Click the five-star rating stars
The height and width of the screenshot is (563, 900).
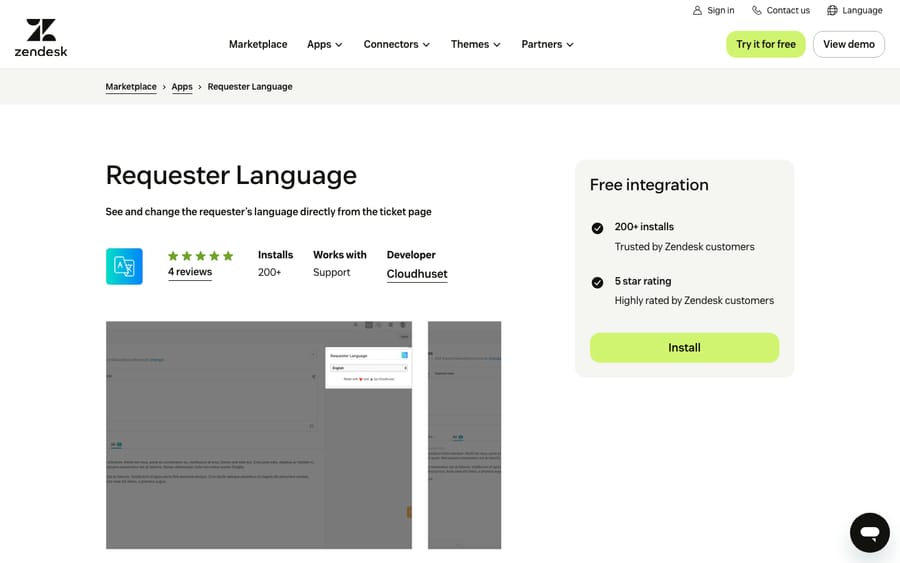pos(200,256)
